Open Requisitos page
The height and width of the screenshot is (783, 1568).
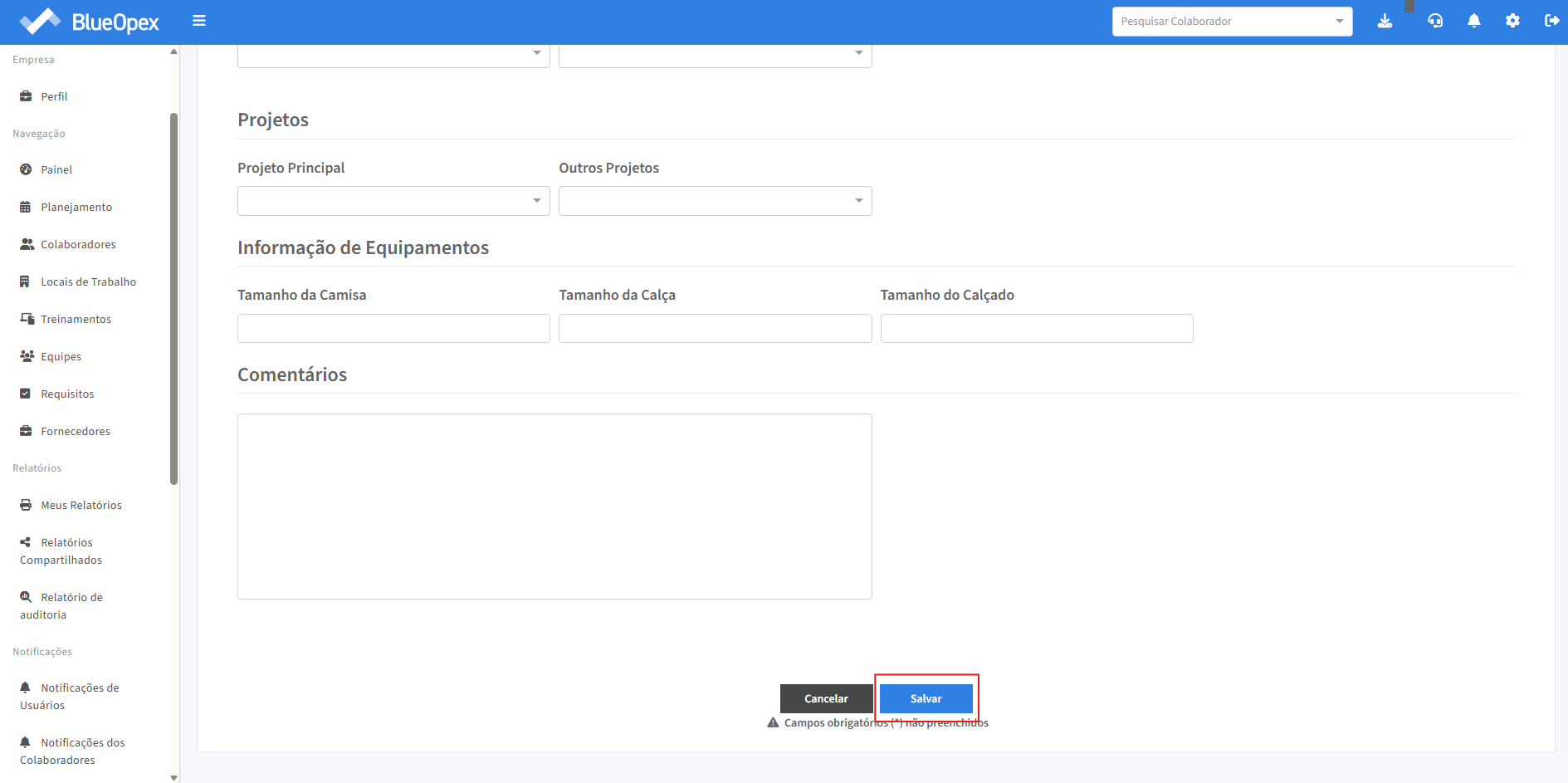point(67,394)
